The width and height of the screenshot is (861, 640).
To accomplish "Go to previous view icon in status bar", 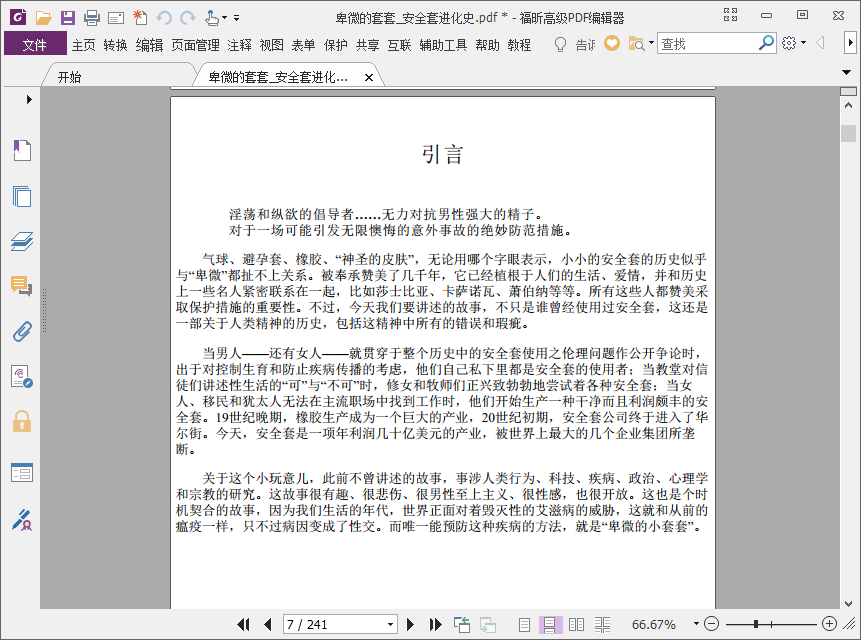I will tap(462, 624).
